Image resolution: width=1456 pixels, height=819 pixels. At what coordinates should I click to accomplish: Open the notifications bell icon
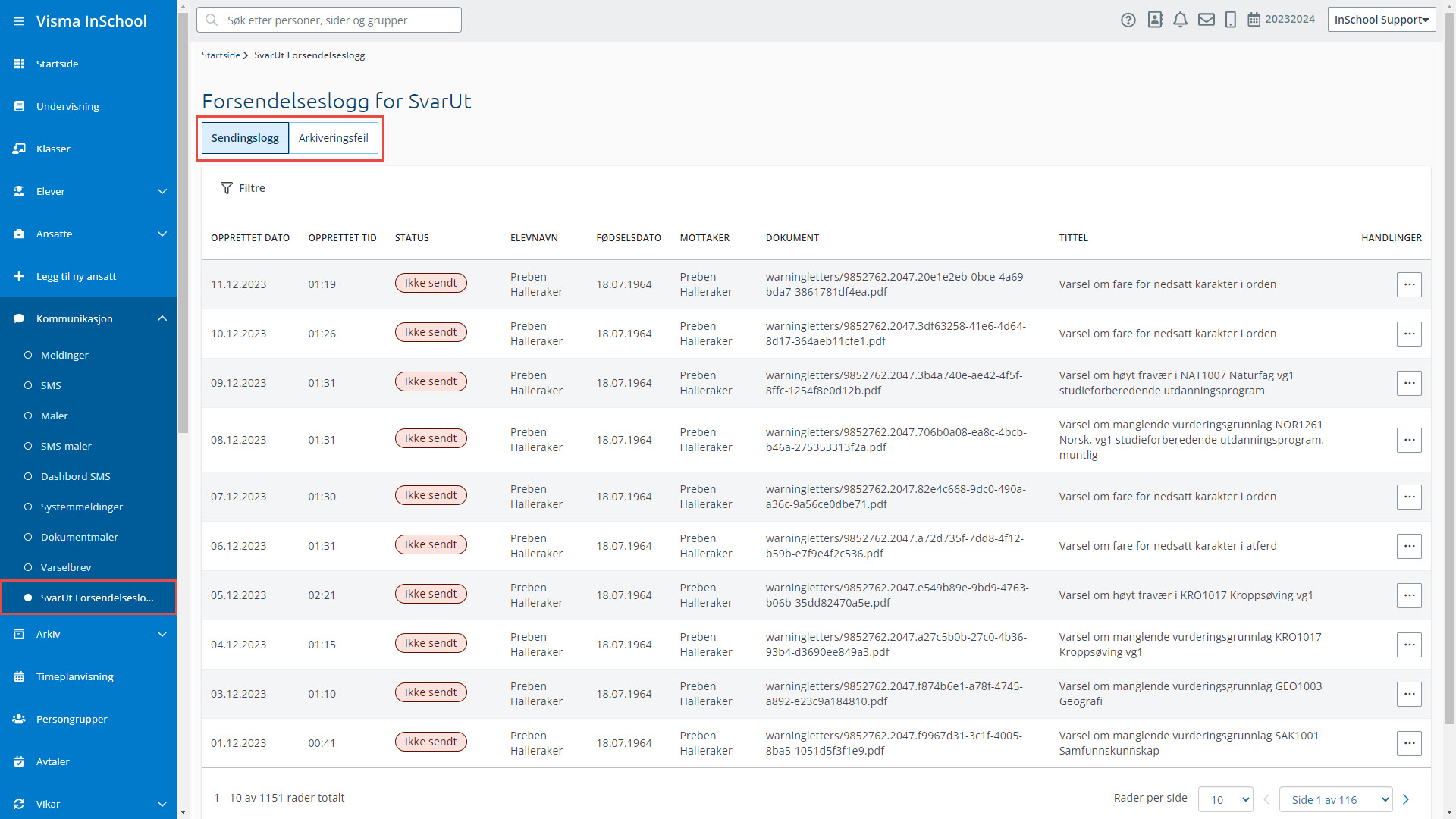pos(1180,20)
